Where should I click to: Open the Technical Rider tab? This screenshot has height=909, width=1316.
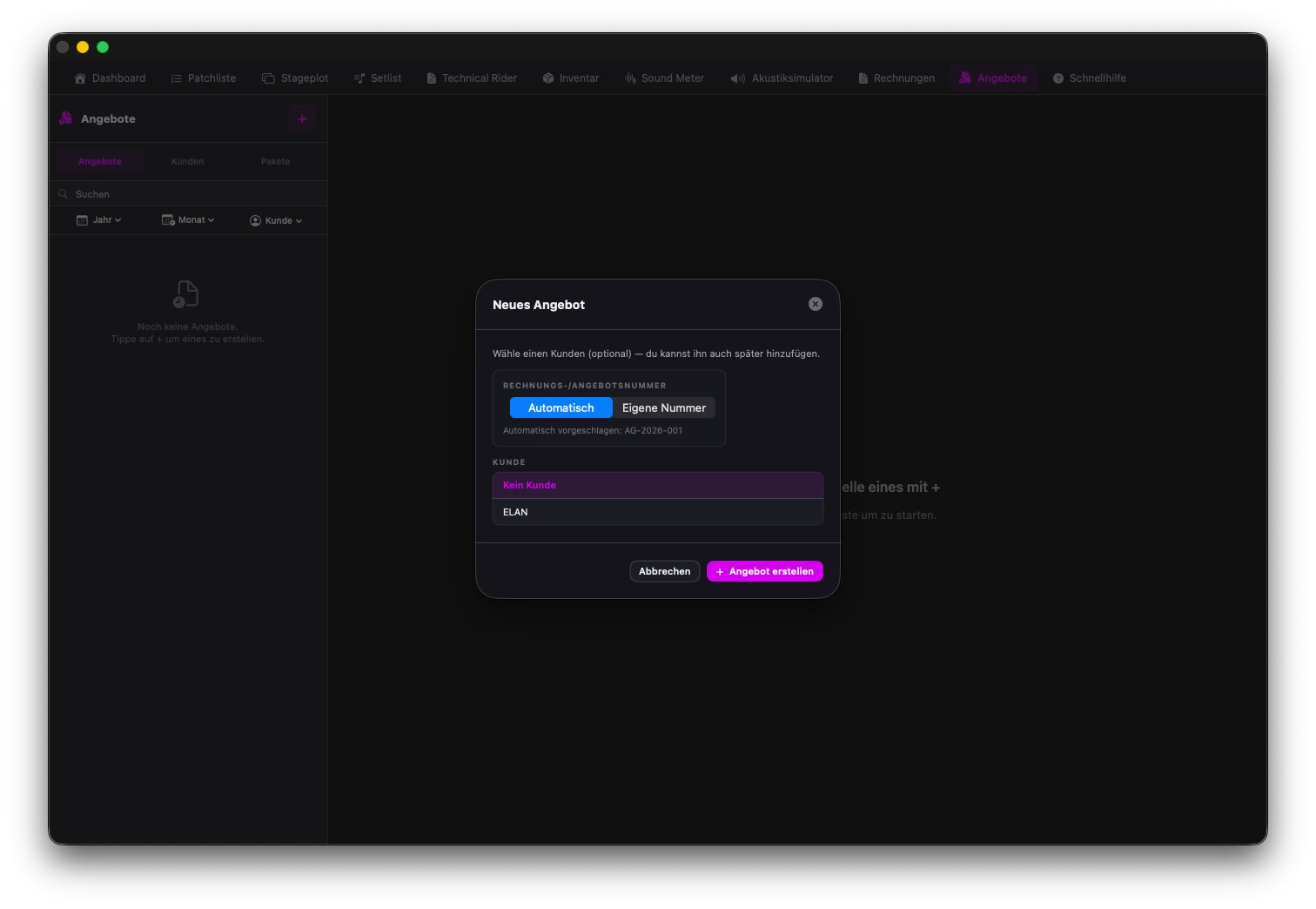[472, 78]
